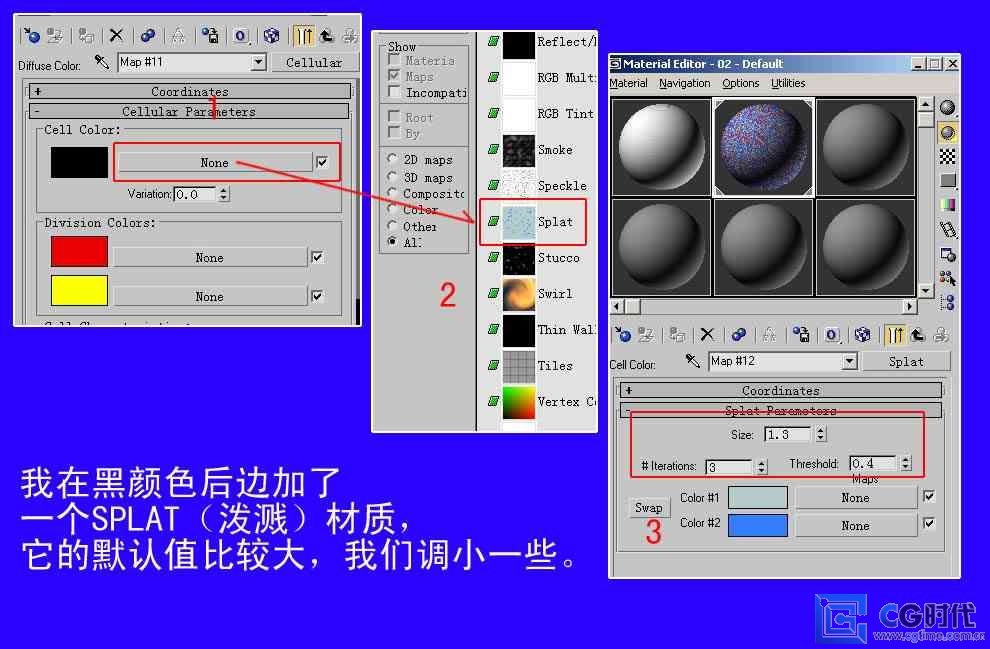Toggle checkered Background icon on right toolbar
The image size is (990, 649).
(x=947, y=156)
